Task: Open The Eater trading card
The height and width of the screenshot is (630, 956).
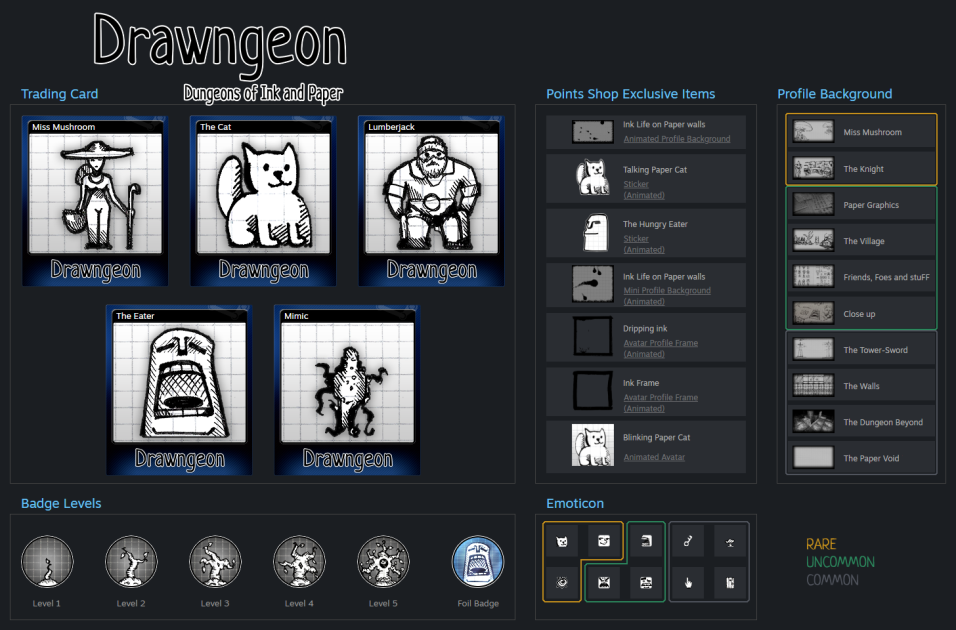Action: point(179,390)
